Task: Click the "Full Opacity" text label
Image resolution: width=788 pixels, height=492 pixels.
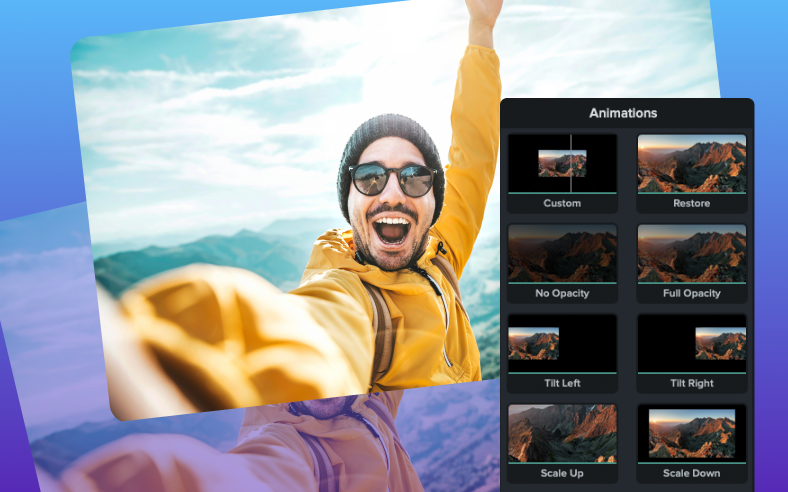Action: coord(691,293)
